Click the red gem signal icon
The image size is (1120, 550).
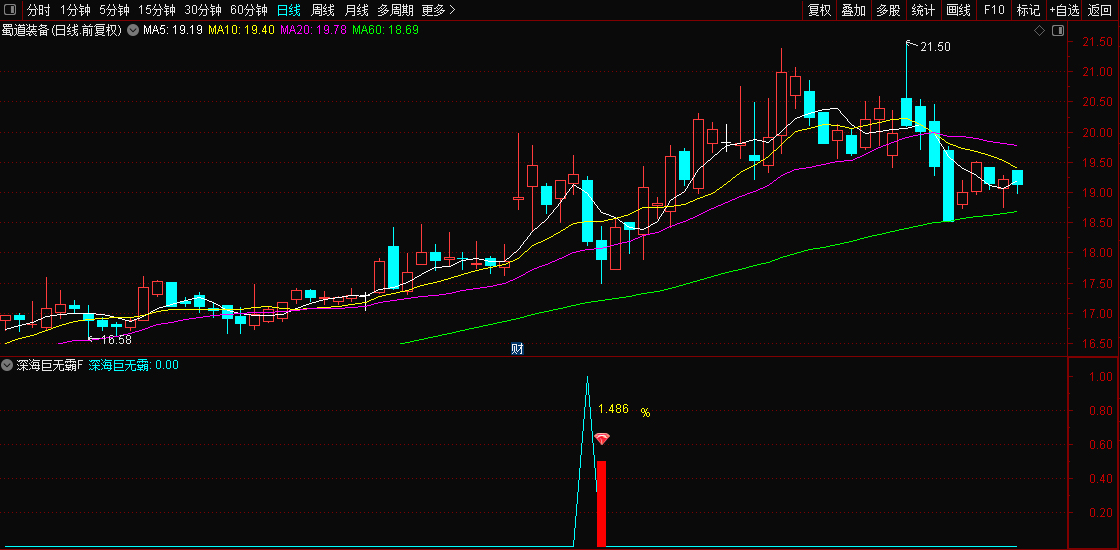coord(602,439)
